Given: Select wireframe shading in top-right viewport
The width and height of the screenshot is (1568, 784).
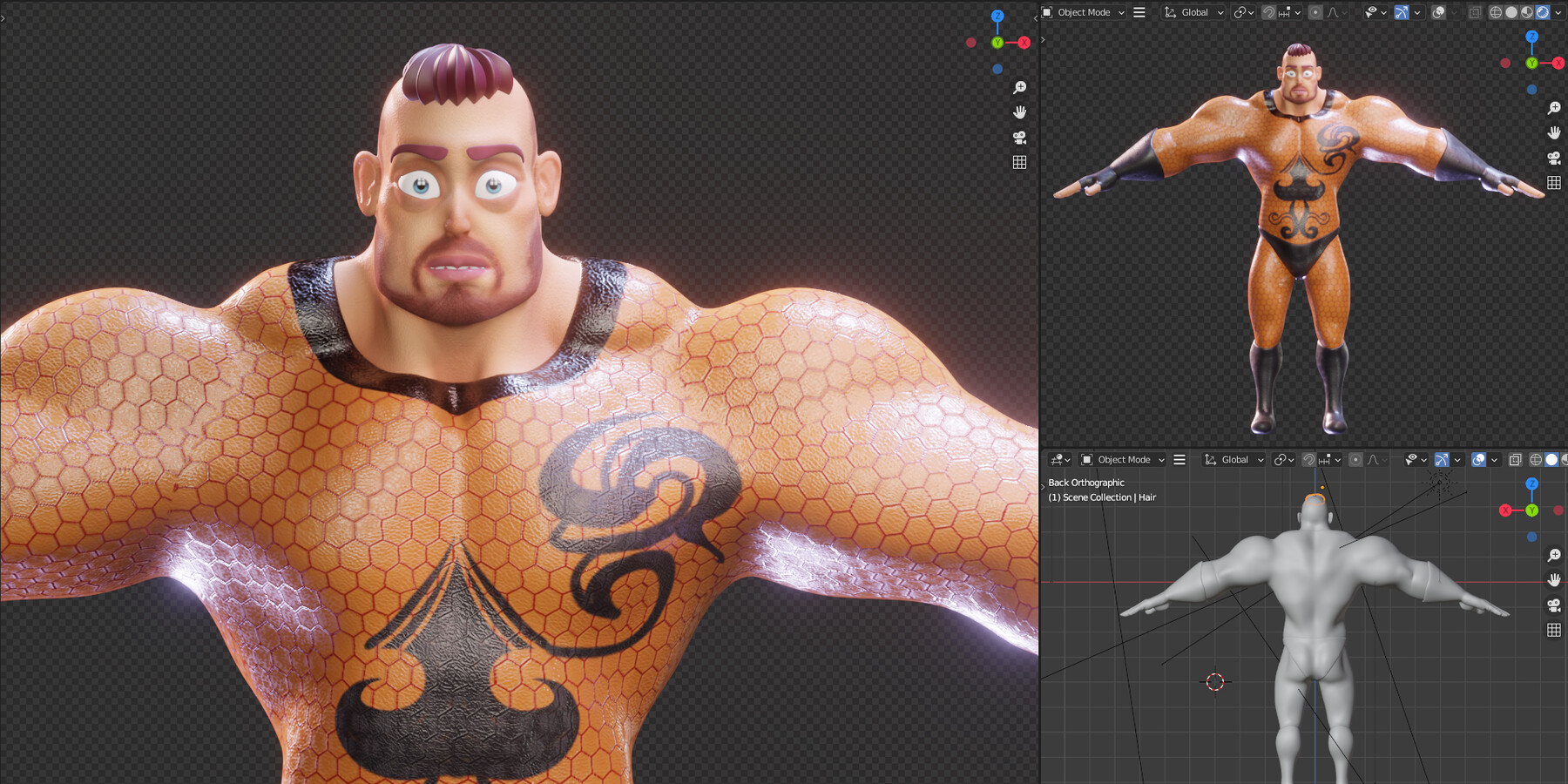Looking at the screenshot, I should (1496, 12).
